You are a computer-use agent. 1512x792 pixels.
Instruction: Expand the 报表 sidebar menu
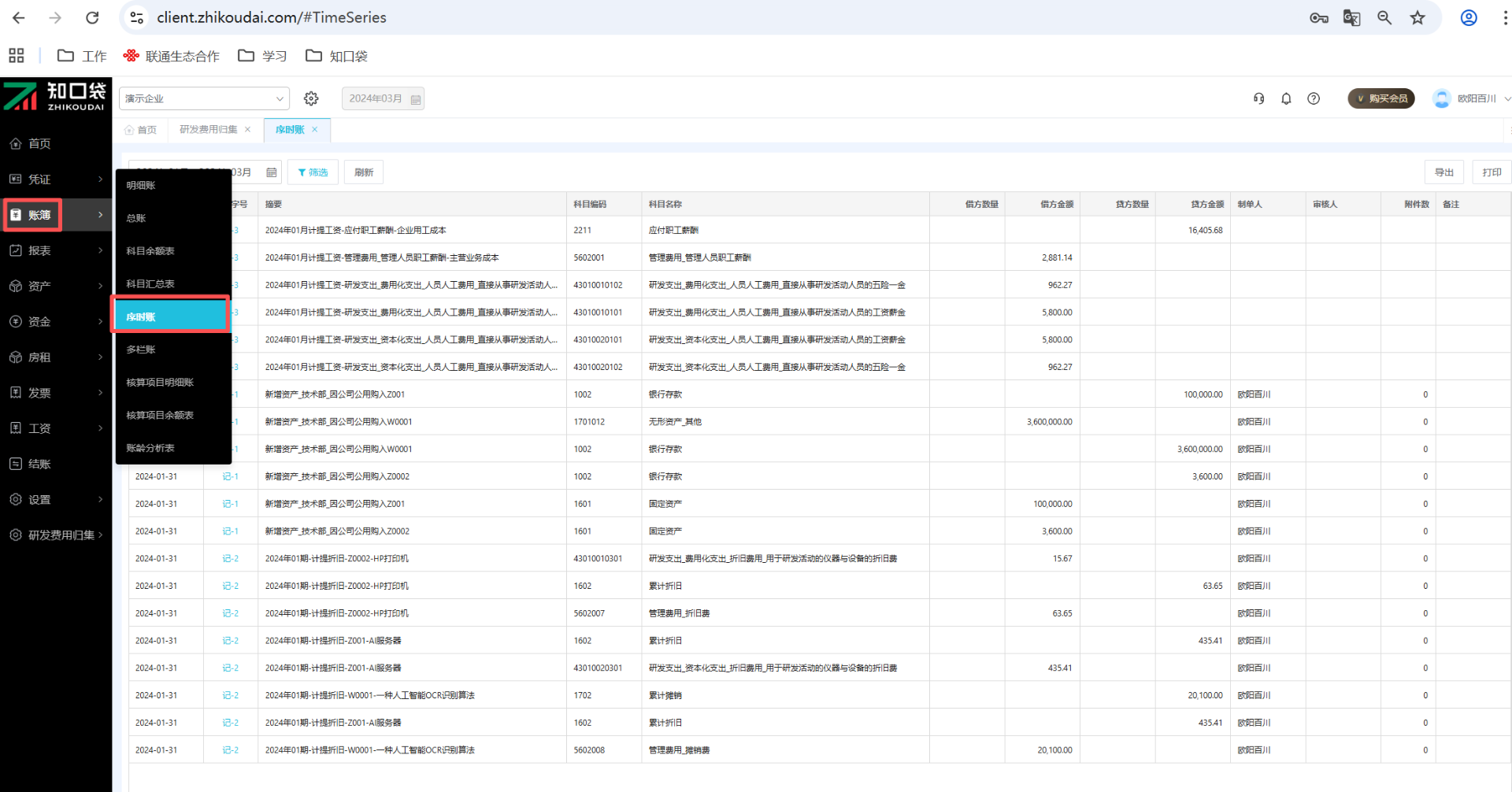(x=55, y=250)
